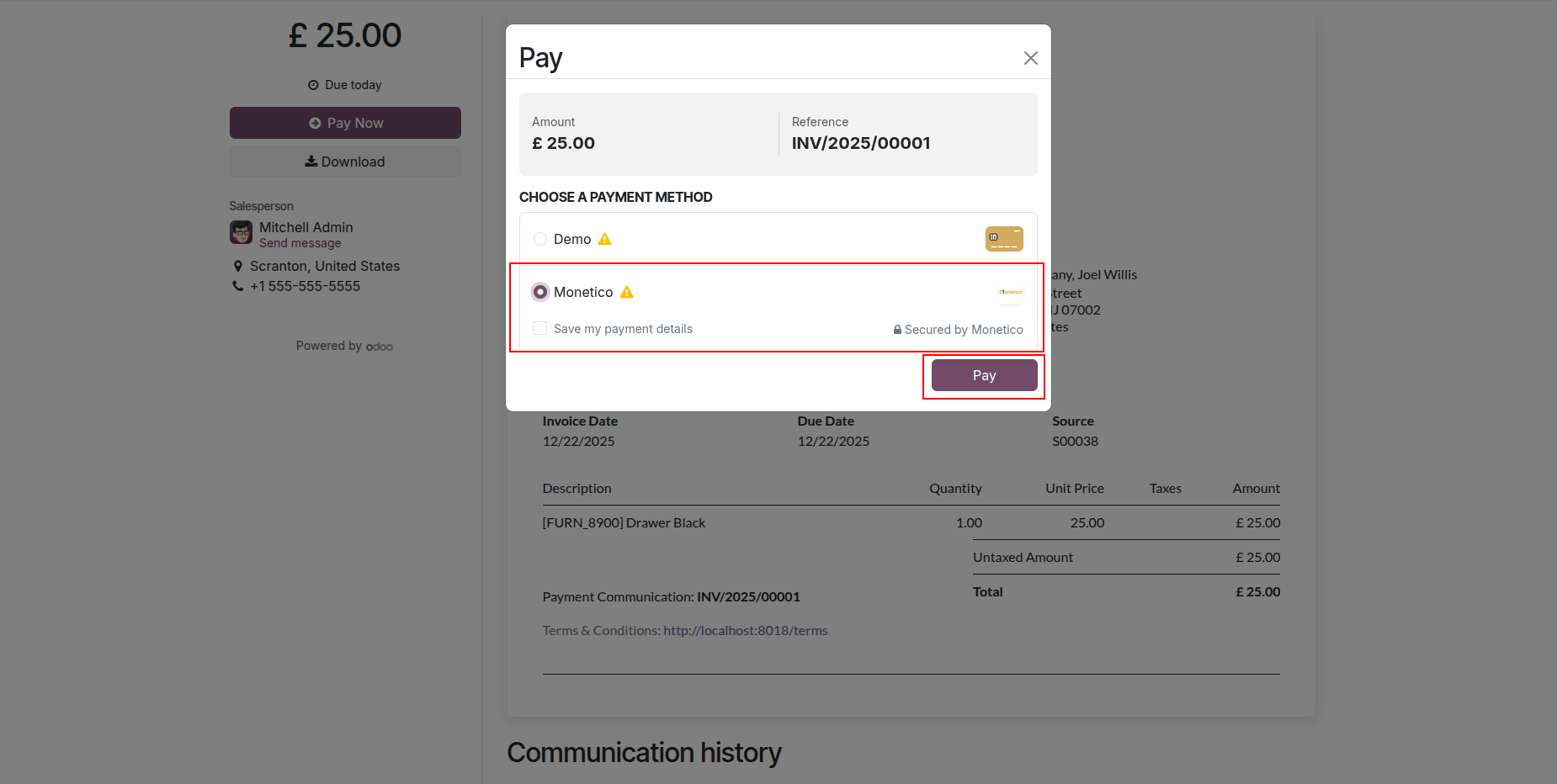
Task: Click the Demo warning triangle icon
Action: (604, 239)
